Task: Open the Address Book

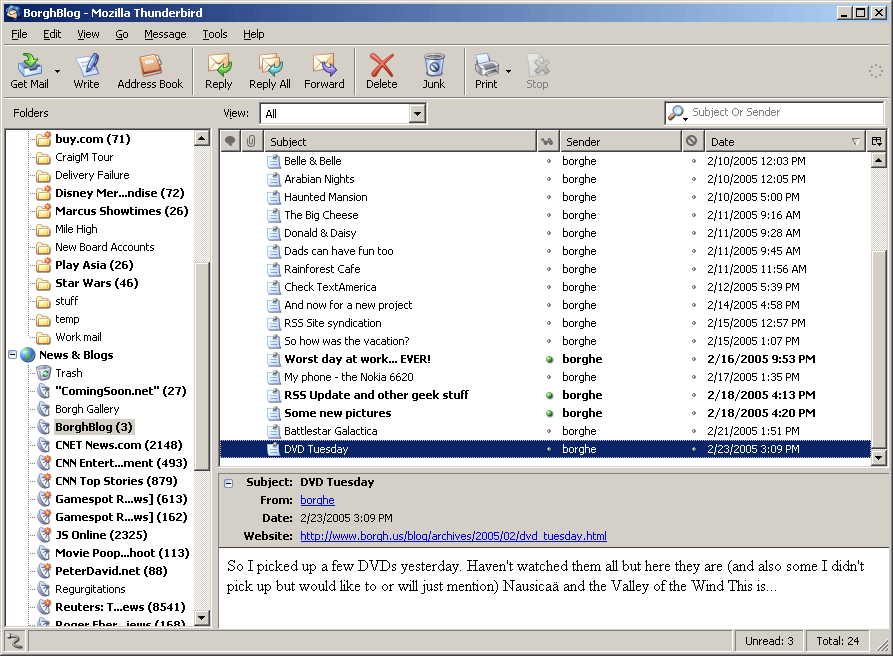Action: [150, 71]
